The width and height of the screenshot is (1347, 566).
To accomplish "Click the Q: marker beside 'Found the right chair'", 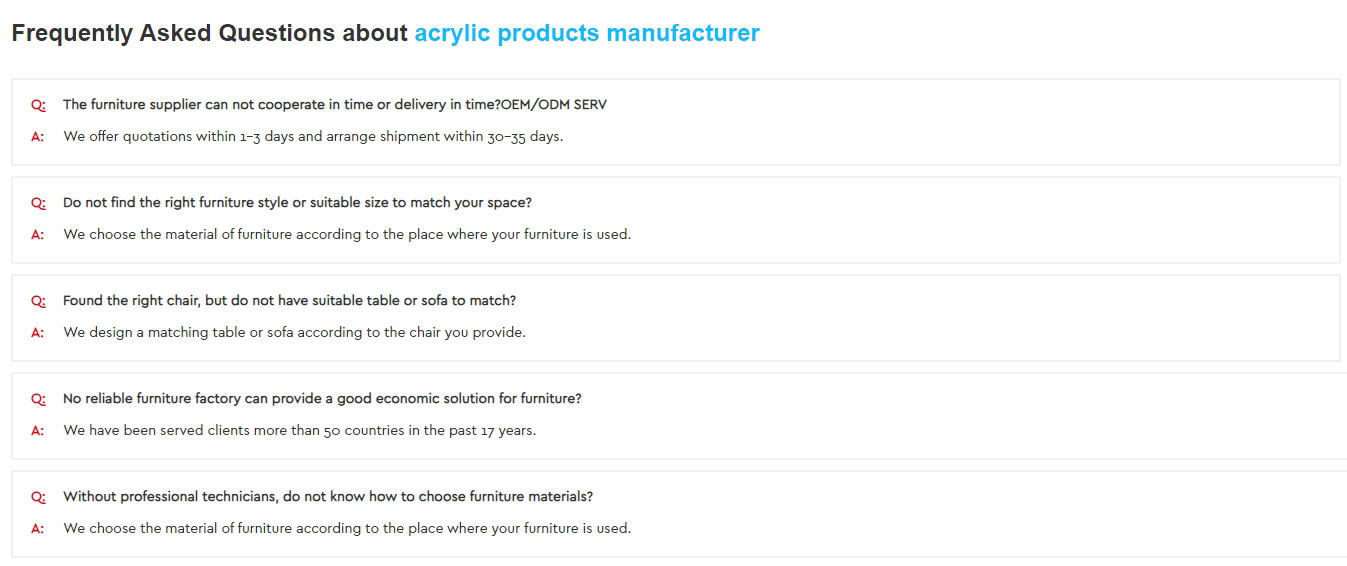I will (x=38, y=301).
